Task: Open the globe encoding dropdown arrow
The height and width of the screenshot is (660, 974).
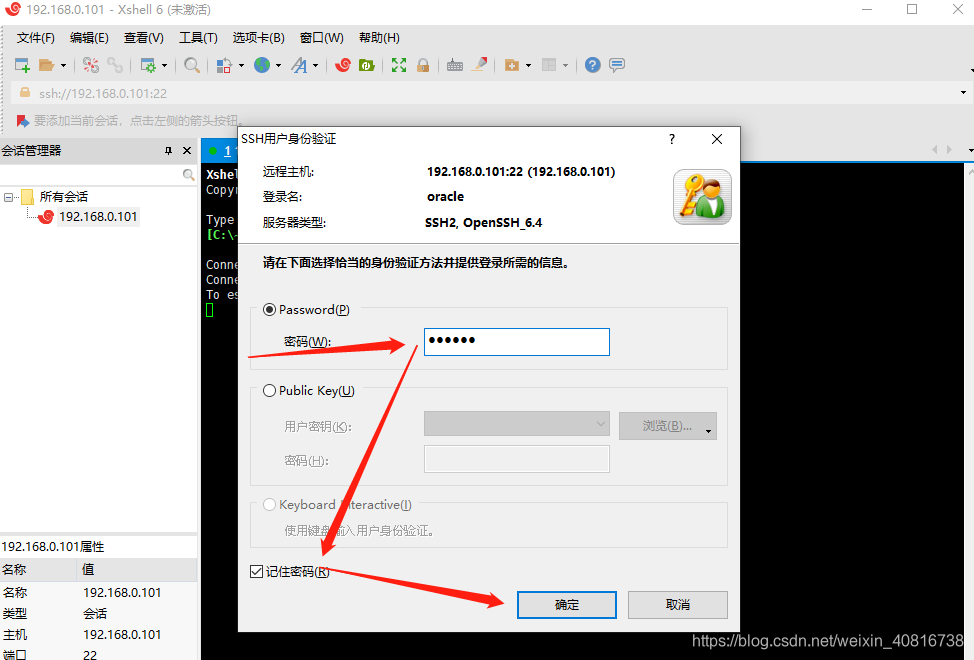Action: [x=278, y=65]
